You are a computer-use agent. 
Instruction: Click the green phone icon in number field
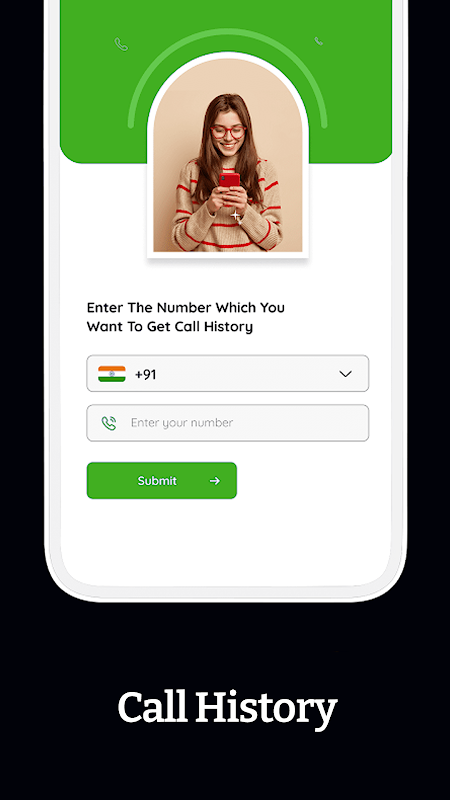point(109,423)
